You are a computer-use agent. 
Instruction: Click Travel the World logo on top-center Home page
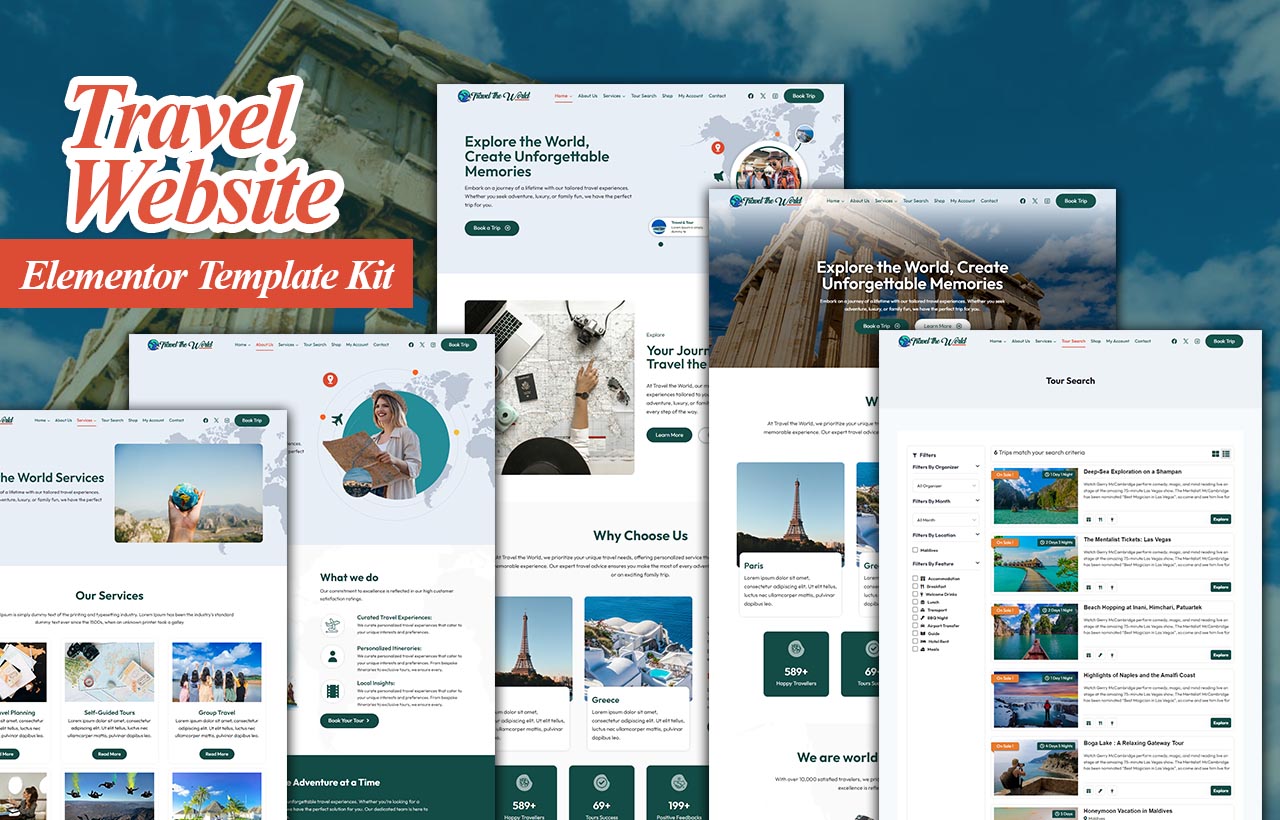point(494,96)
